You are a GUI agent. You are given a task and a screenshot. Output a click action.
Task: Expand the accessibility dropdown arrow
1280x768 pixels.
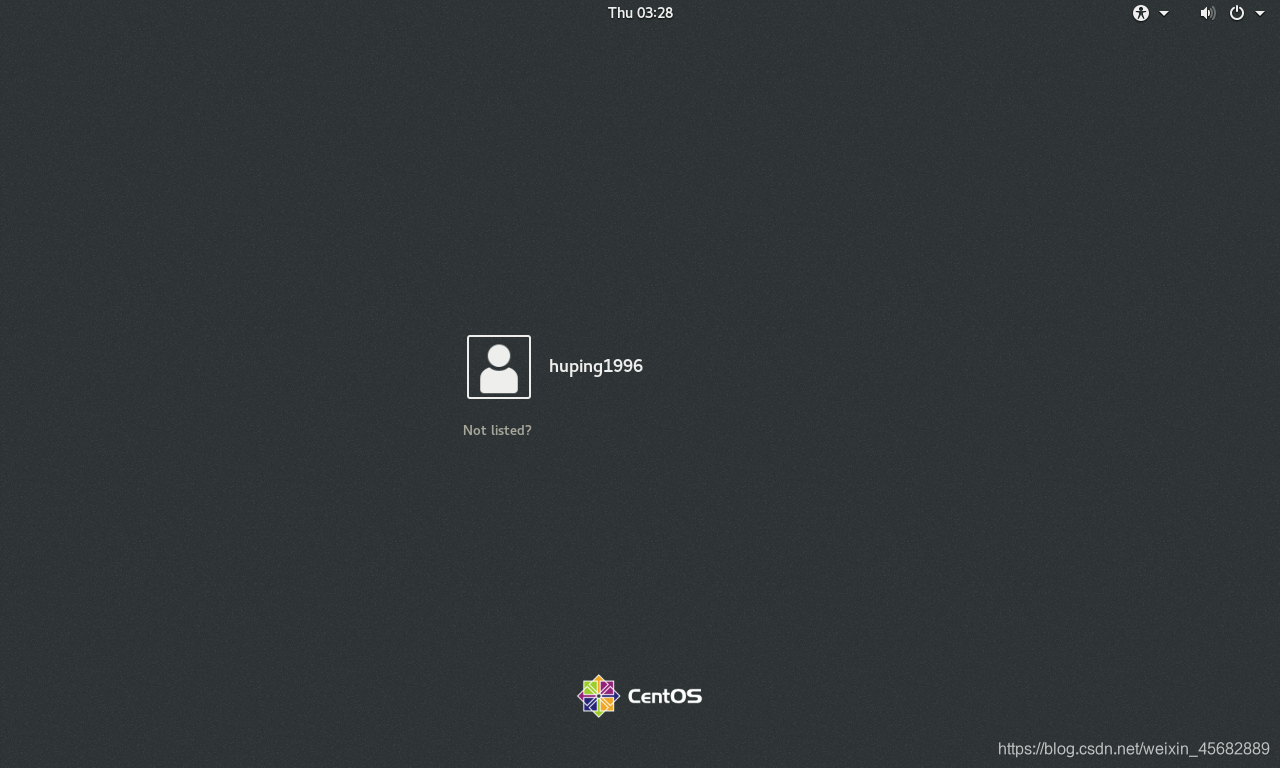tap(1164, 13)
